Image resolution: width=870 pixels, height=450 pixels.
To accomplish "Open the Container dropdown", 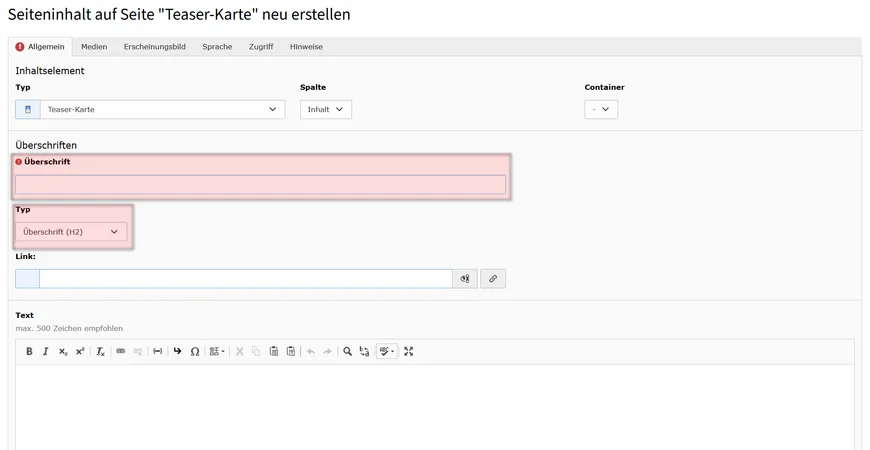I will pos(601,109).
